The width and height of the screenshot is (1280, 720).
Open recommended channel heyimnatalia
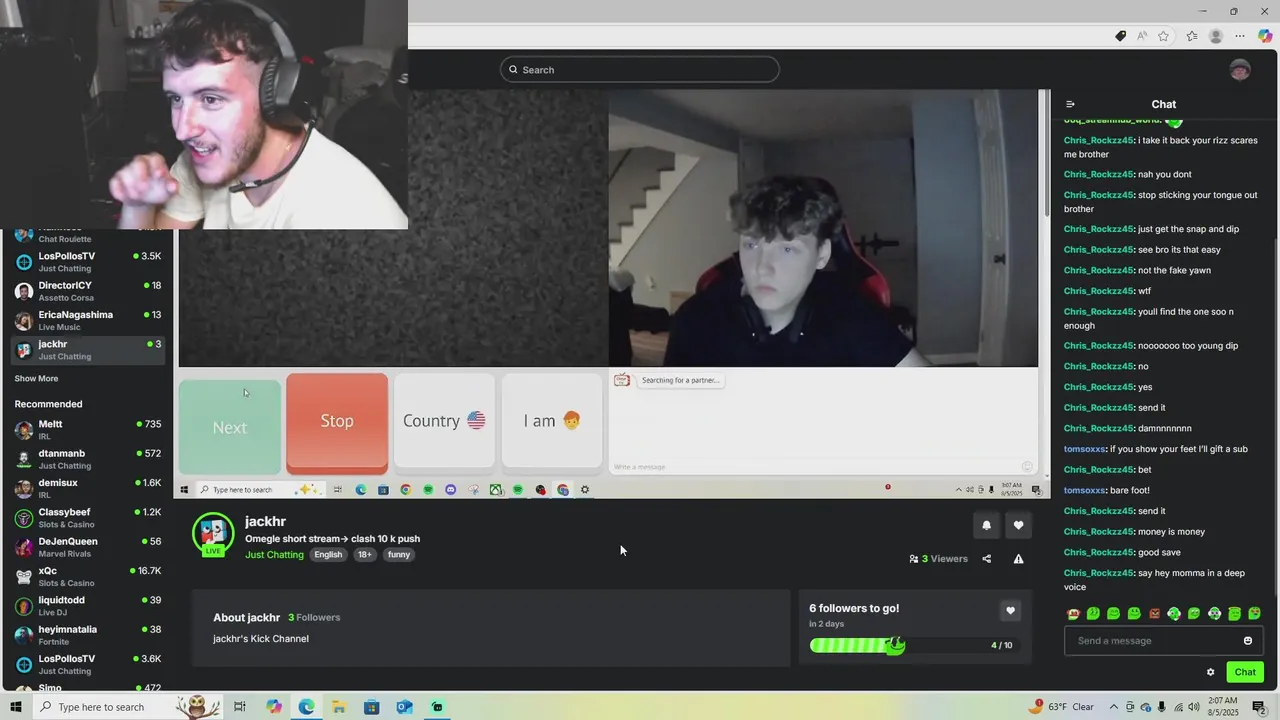[88, 635]
